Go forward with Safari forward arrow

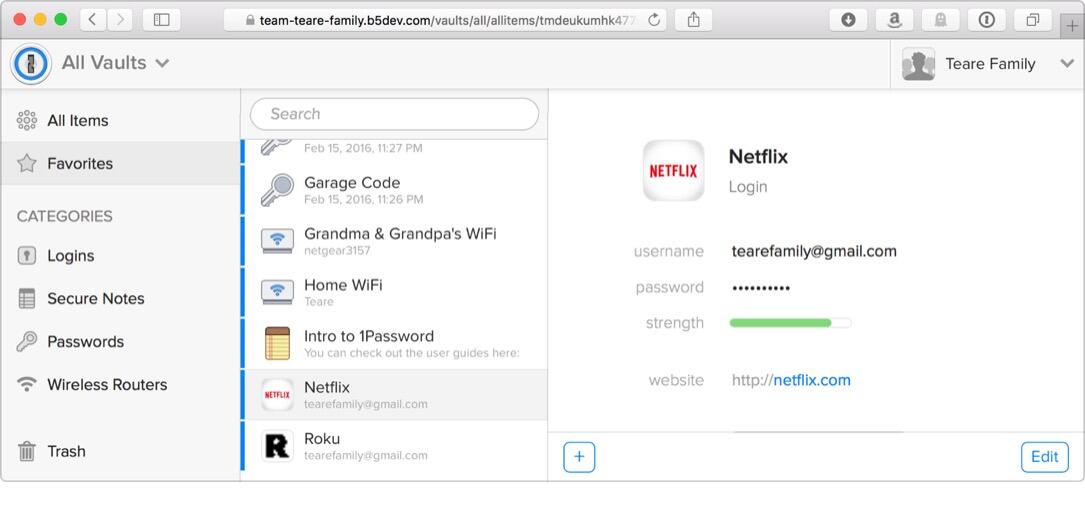(x=120, y=20)
